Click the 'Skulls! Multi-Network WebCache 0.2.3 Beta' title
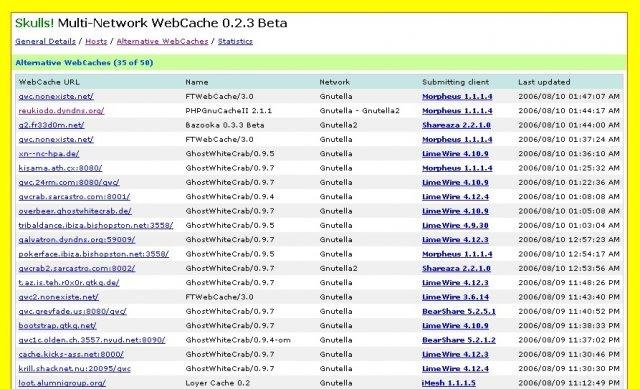Viewport: 640px width, 389px height. click(x=151, y=23)
